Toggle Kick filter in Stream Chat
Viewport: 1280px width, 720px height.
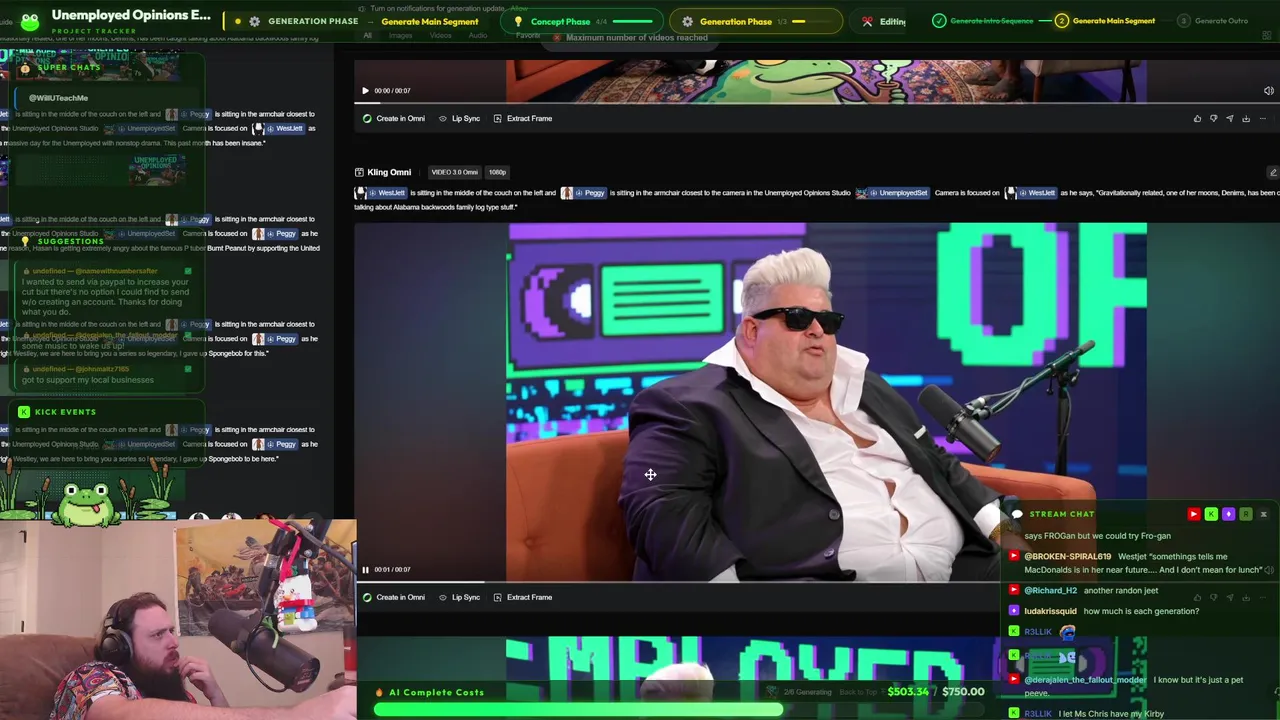coord(1211,514)
